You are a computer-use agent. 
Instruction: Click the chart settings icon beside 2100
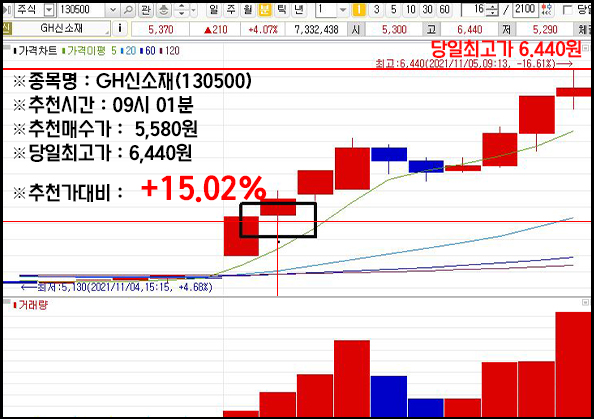point(547,9)
